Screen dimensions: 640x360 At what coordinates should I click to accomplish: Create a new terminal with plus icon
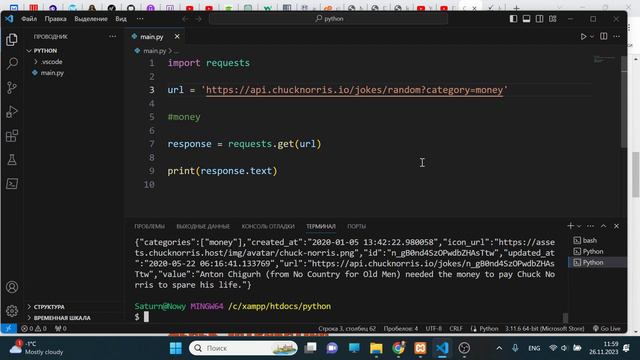coord(571,226)
